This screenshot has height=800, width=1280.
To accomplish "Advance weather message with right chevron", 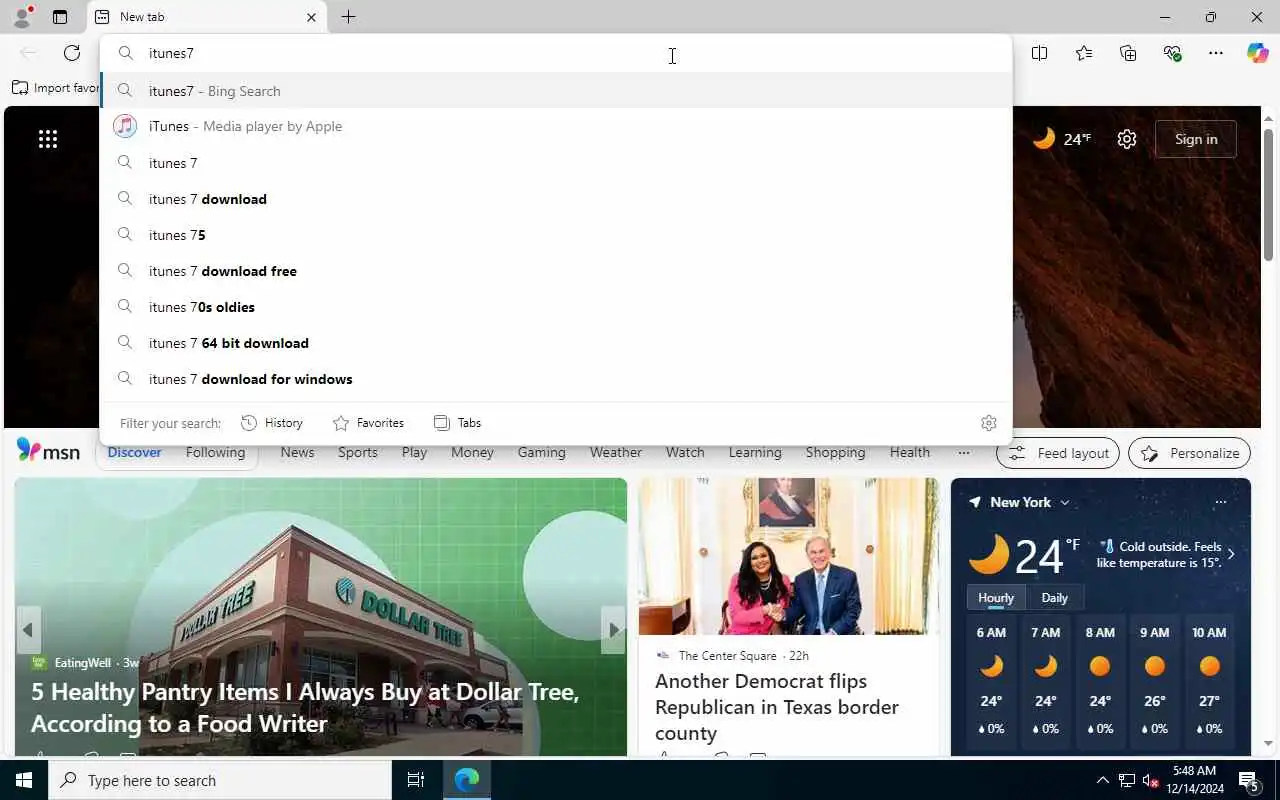I will click(x=1231, y=554).
